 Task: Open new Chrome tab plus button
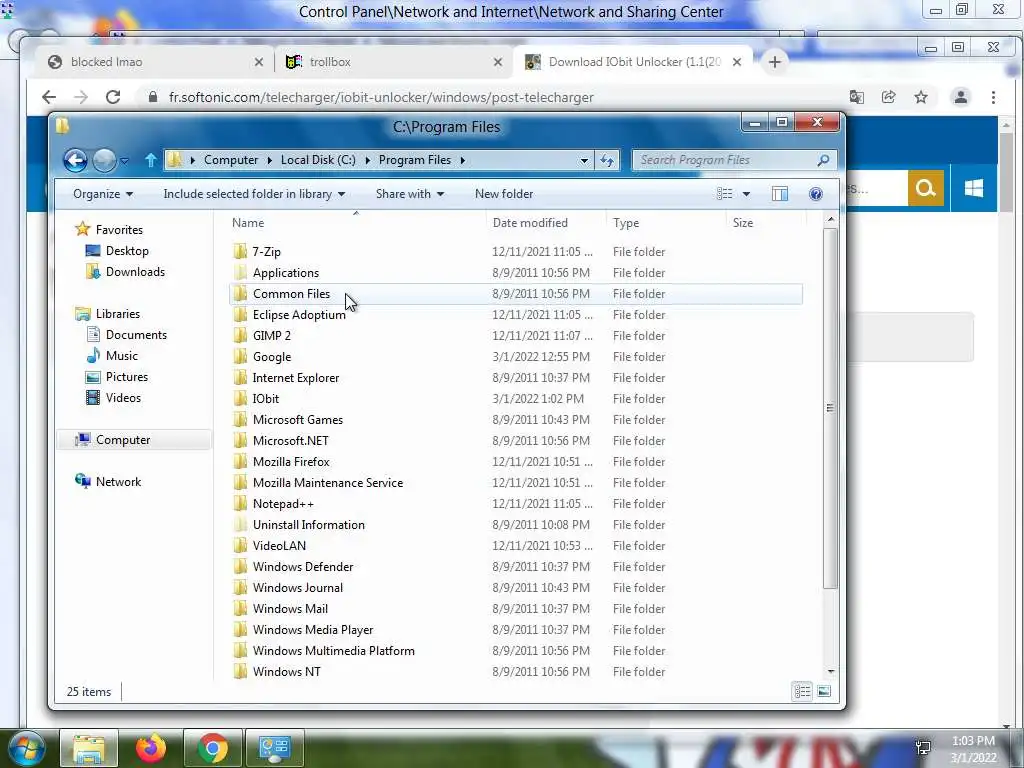(x=775, y=62)
